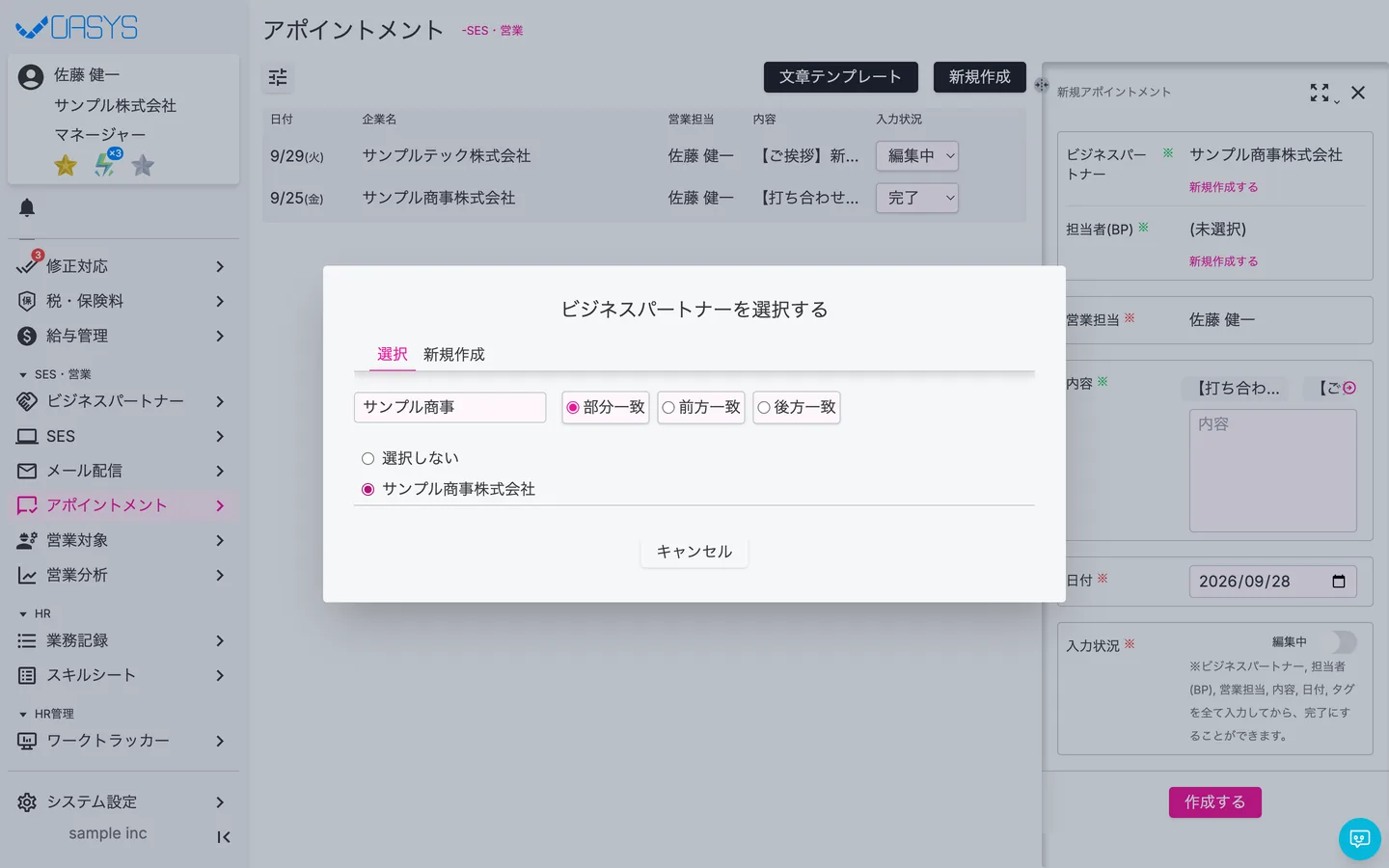Click 新規作成する under 担当者(BP)
Viewport: 1389px width, 868px height.
point(1223,261)
